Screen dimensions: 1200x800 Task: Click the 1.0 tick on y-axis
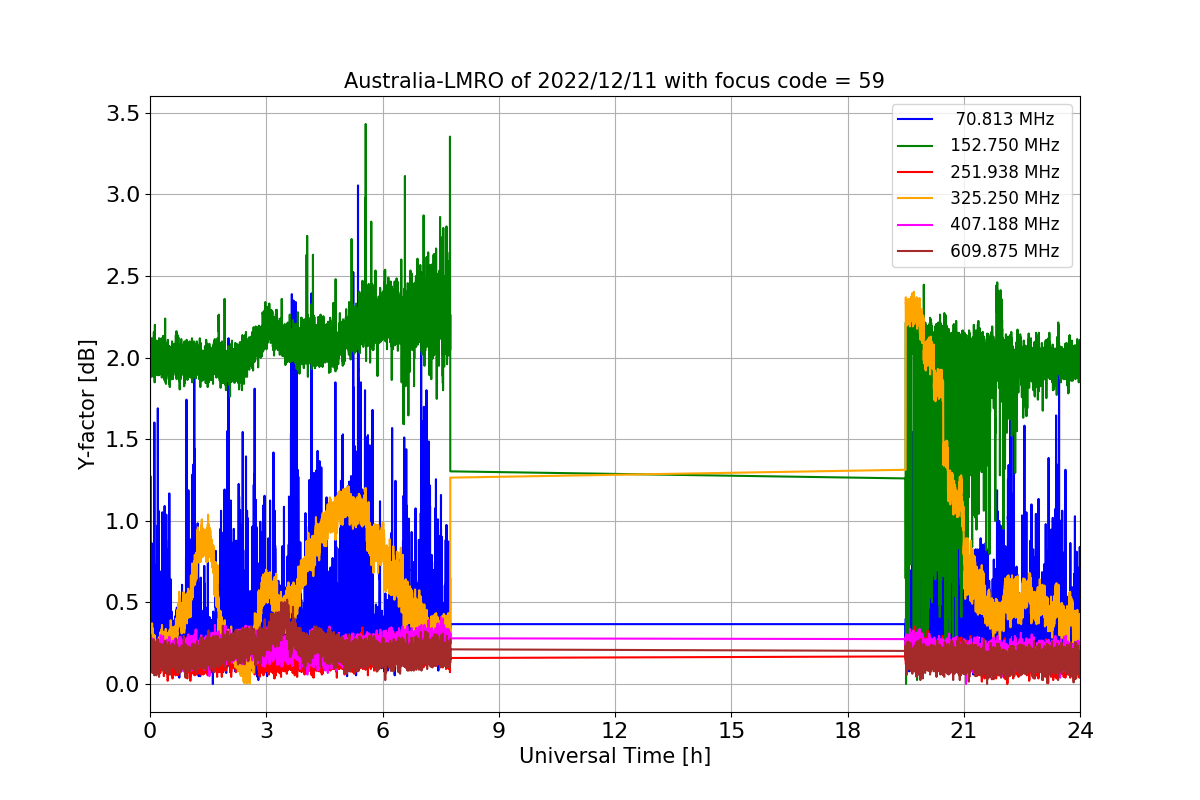click(x=121, y=521)
